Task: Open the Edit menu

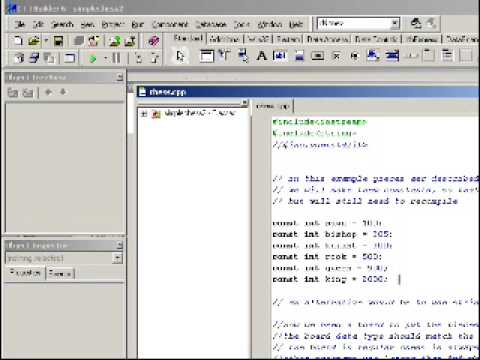Action: pyautogui.click(x=38, y=24)
